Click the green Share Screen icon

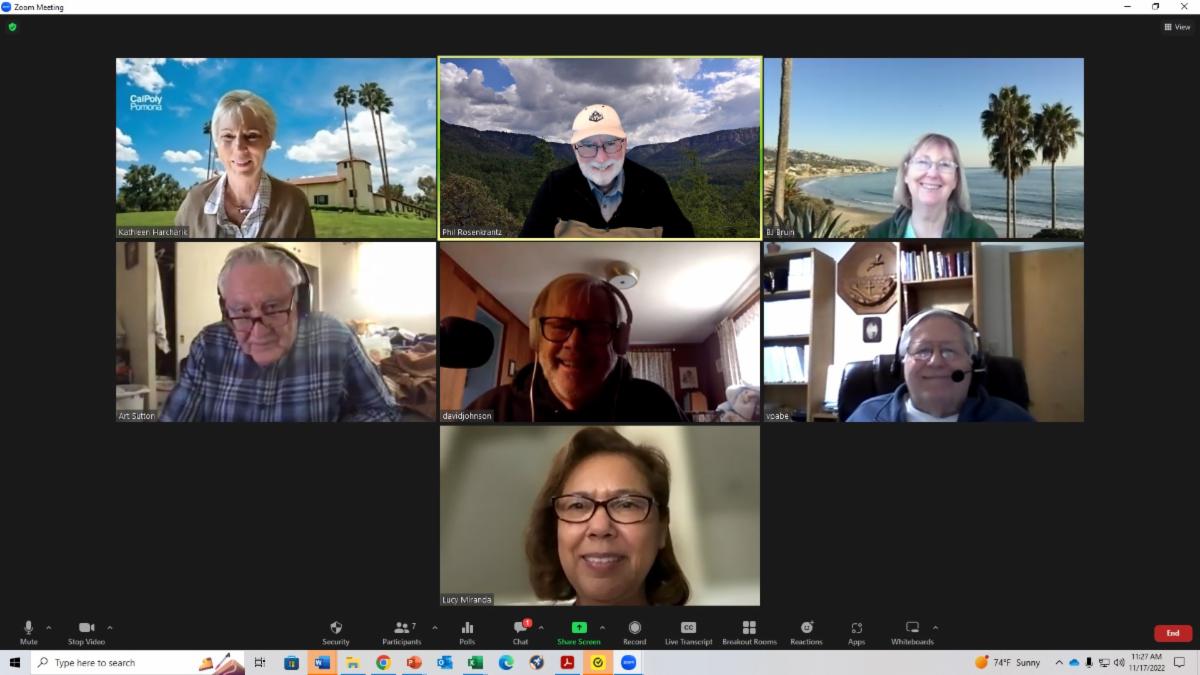[579, 628]
